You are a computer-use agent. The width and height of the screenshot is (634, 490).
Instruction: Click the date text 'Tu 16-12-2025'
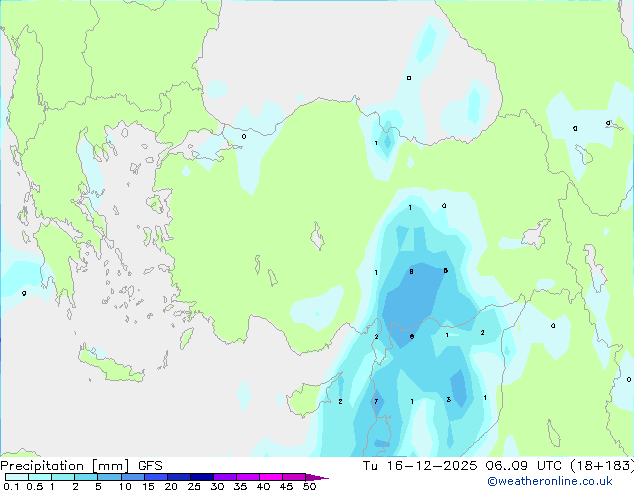(420, 466)
